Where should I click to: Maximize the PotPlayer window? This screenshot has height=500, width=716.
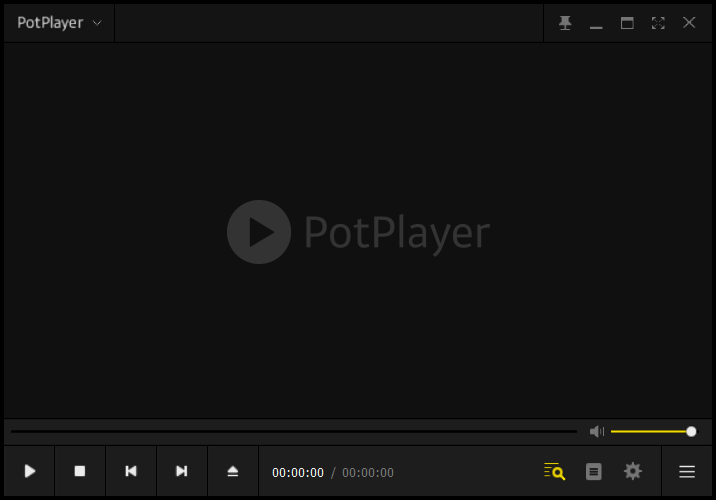627,23
